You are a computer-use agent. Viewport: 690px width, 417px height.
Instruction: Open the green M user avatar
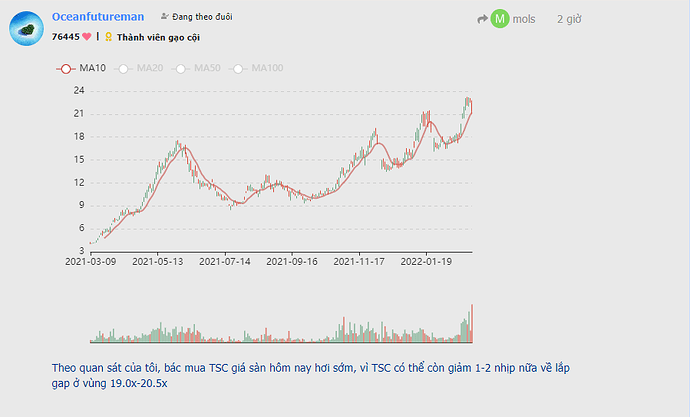click(500, 18)
